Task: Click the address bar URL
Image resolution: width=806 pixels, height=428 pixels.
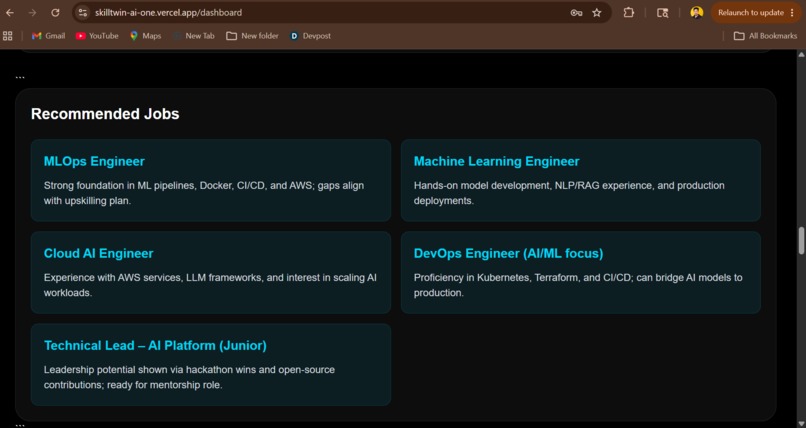Action: 168,13
